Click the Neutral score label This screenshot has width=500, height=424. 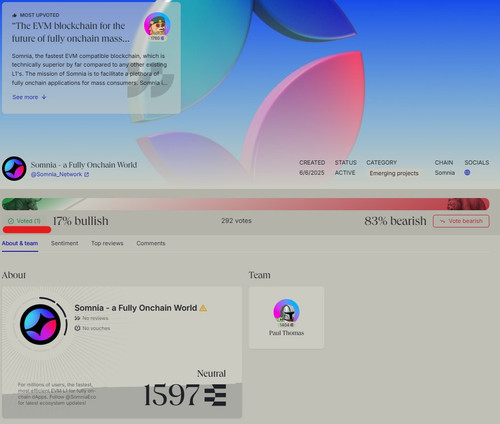(x=211, y=373)
